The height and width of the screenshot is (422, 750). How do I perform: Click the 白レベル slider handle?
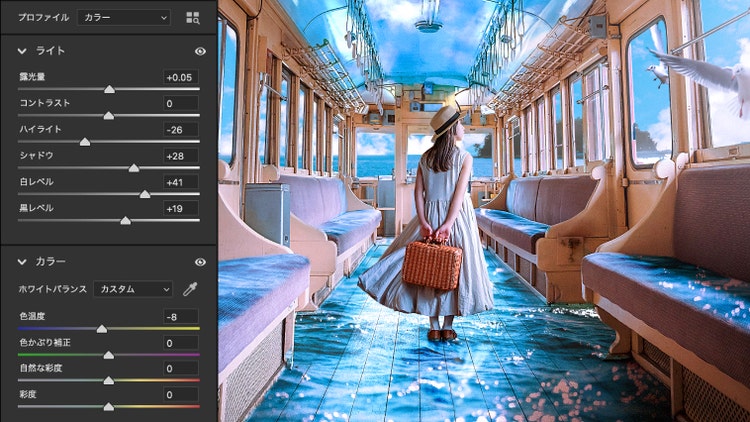point(145,195)
